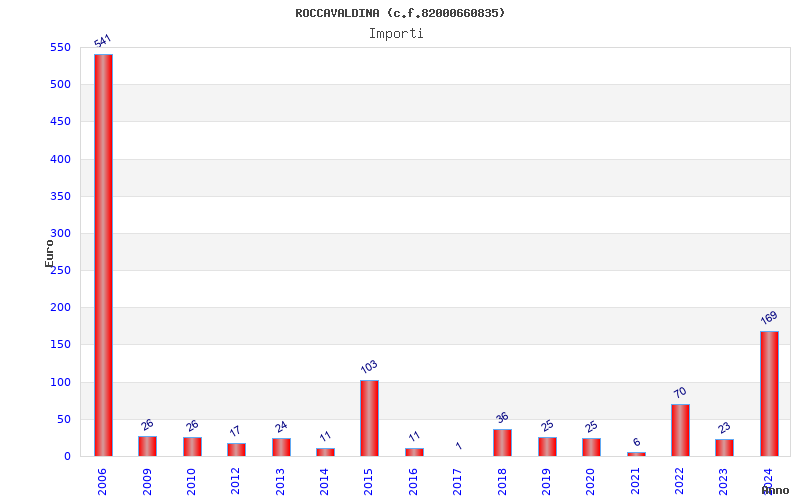Click the 0 y-axis tick label
Viewport: 800px width, 500px height.
(67, 457)
